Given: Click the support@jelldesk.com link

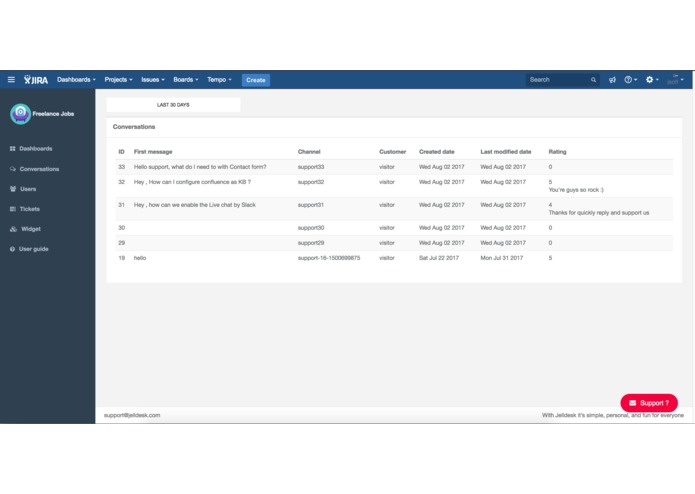Looking at the screenshot, I should tap(132, 416).
